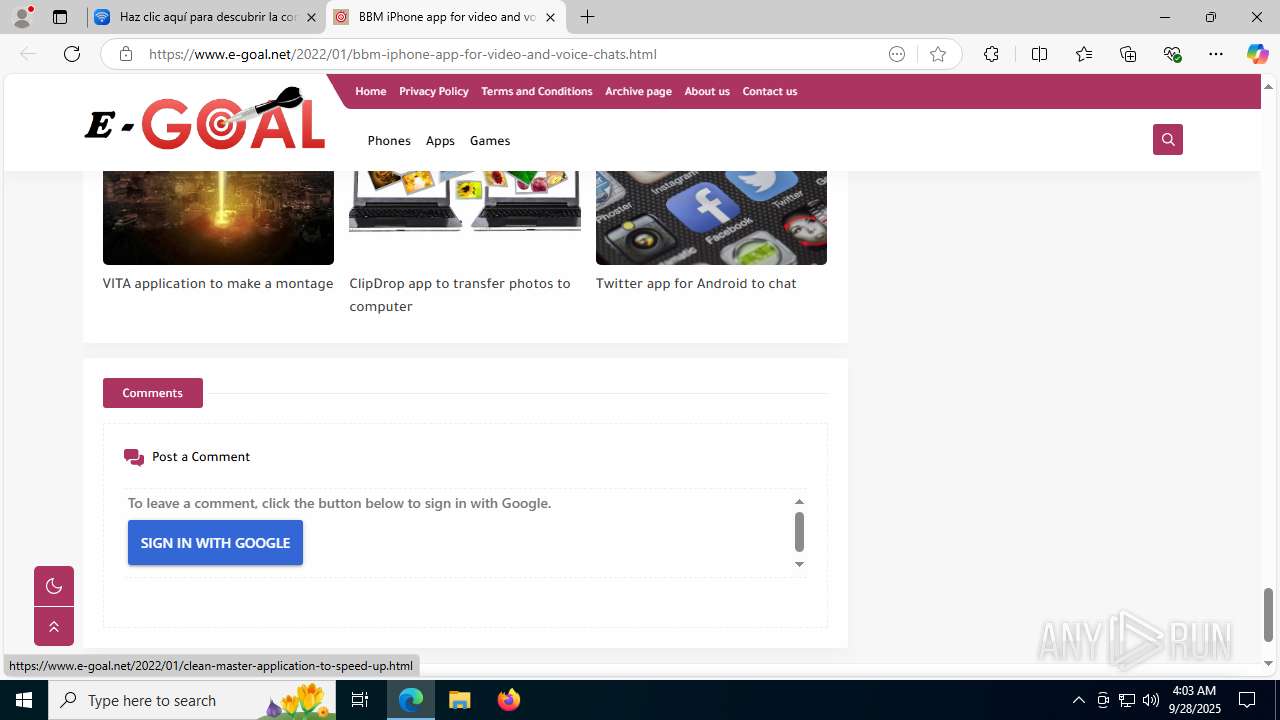Click the page scrollbar up arrow
Image resolution: width=1280 pixels, height=720 pixels.
(x=1268, y=86)
